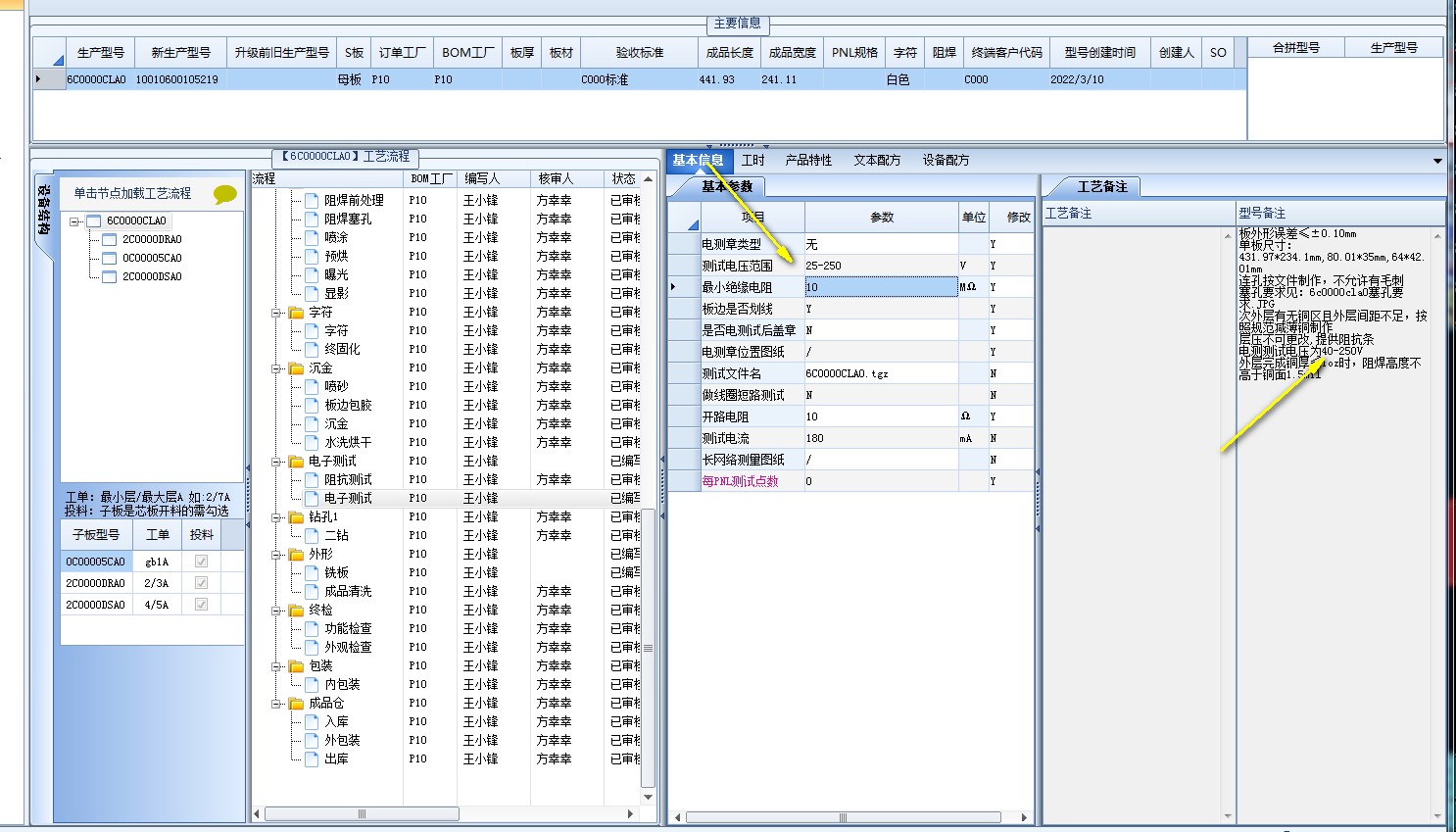Click the speech bubble icon above the tree
Image resolution: width=1456 pixels, height=832 pixels.
point(225,194)
